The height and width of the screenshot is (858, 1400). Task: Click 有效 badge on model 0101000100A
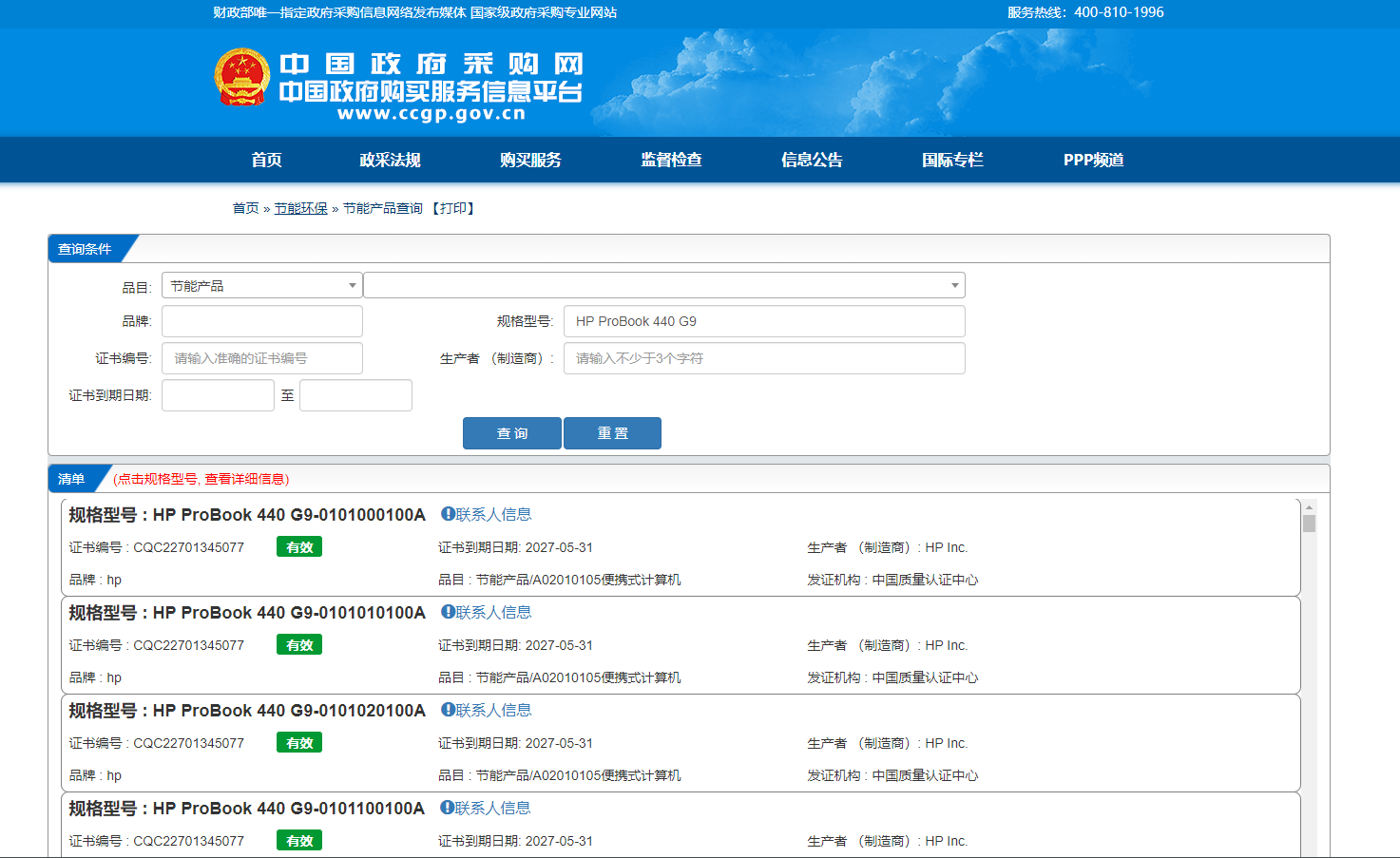[299, 547]
